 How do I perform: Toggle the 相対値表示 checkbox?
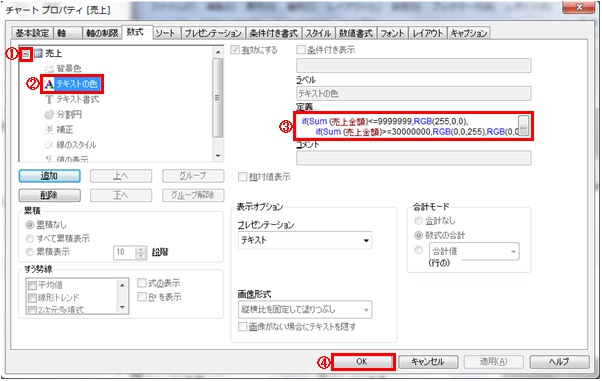click(242, 177)
